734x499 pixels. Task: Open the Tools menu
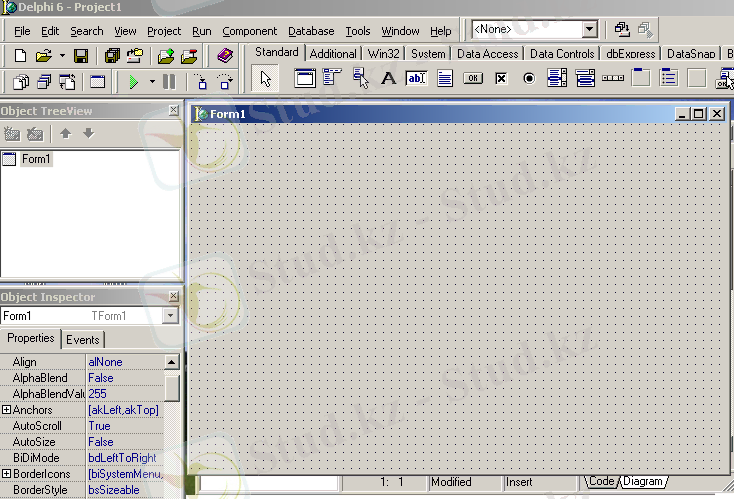[358, 31]
